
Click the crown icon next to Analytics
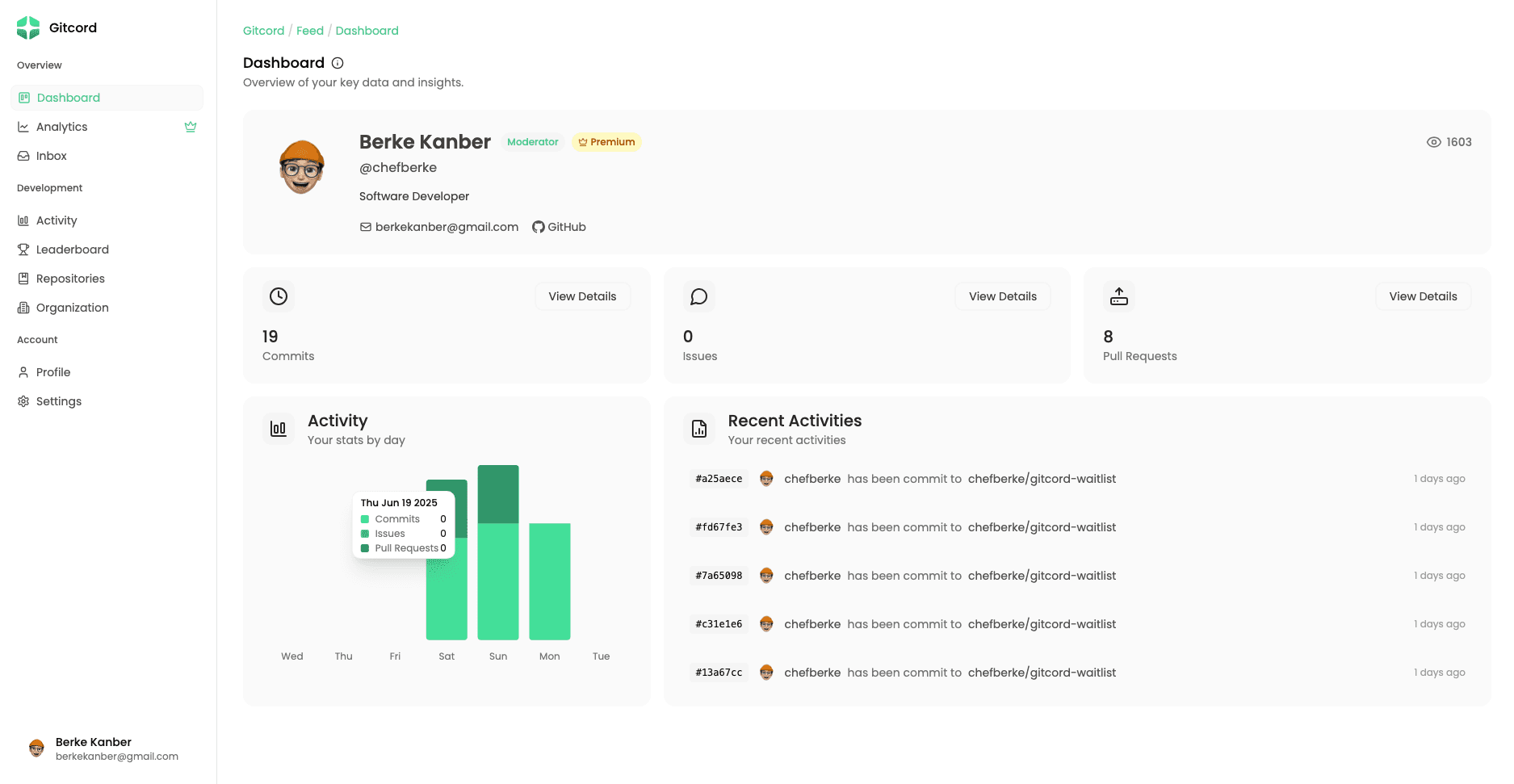(191, 127)
